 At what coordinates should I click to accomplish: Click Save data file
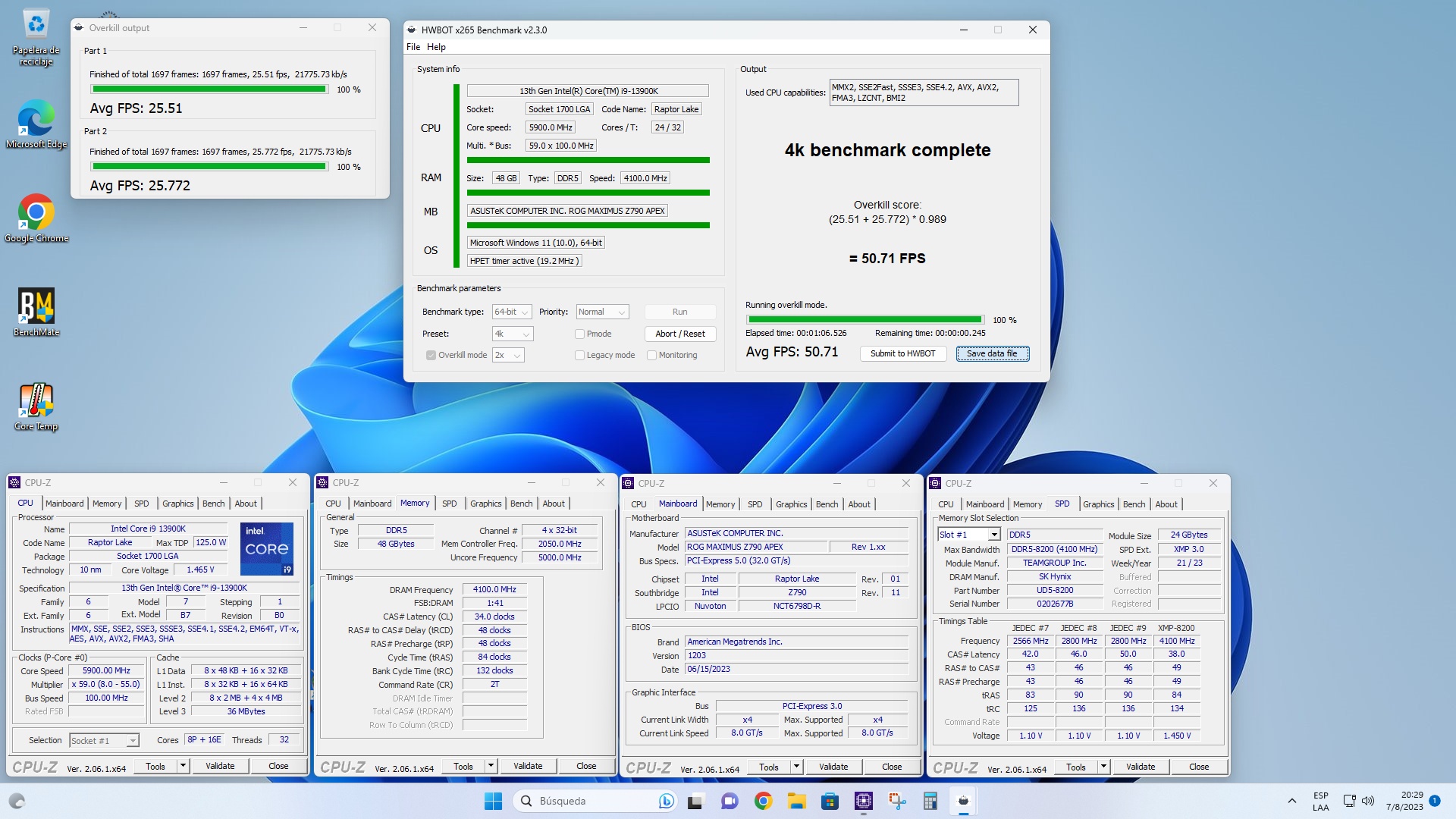point(992,353)
